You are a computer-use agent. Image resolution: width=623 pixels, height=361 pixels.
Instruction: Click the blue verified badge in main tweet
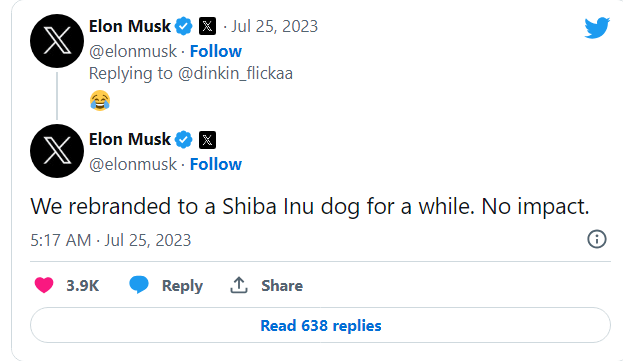184,140
